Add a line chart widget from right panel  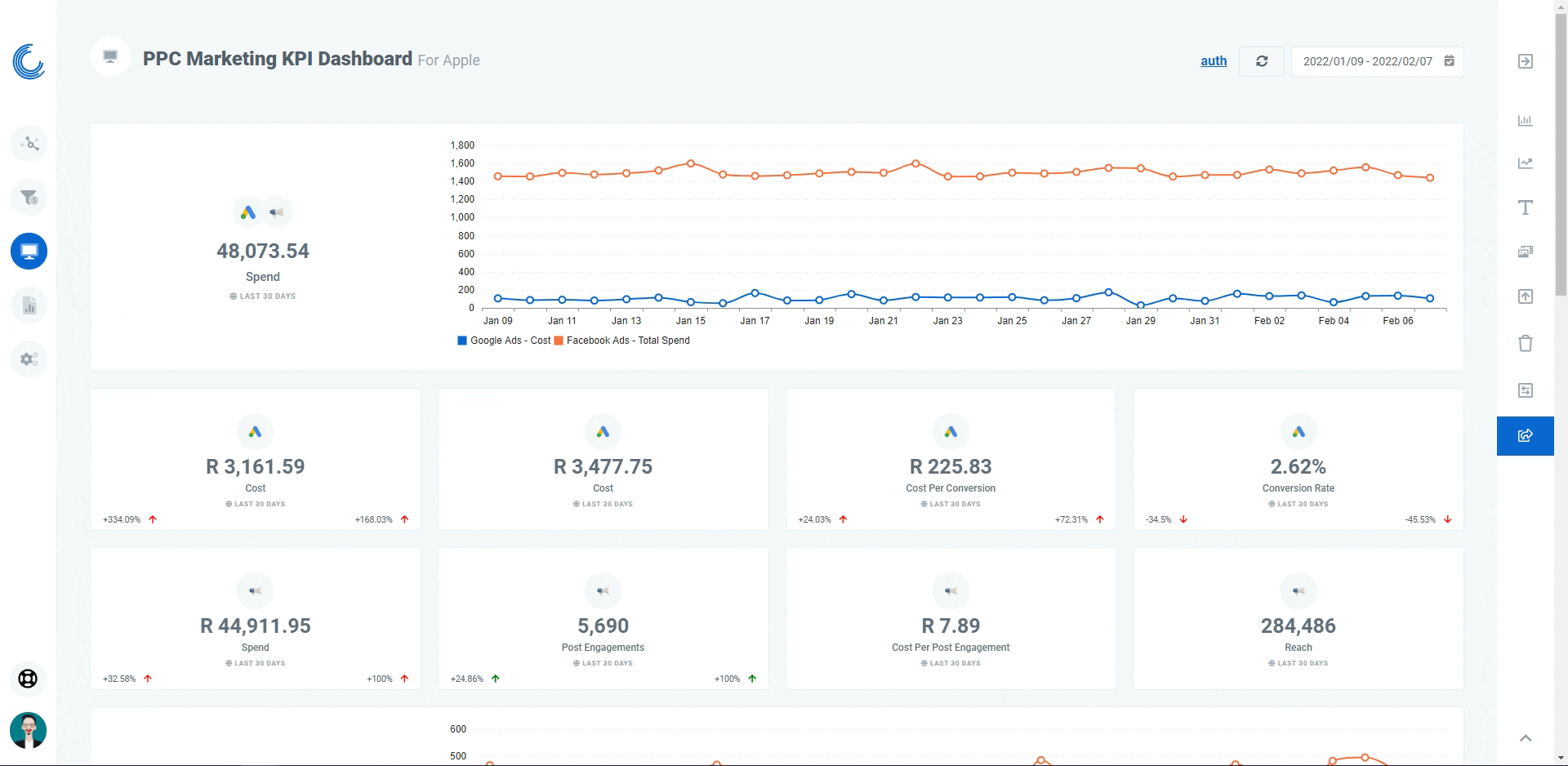pos(1525,163)
